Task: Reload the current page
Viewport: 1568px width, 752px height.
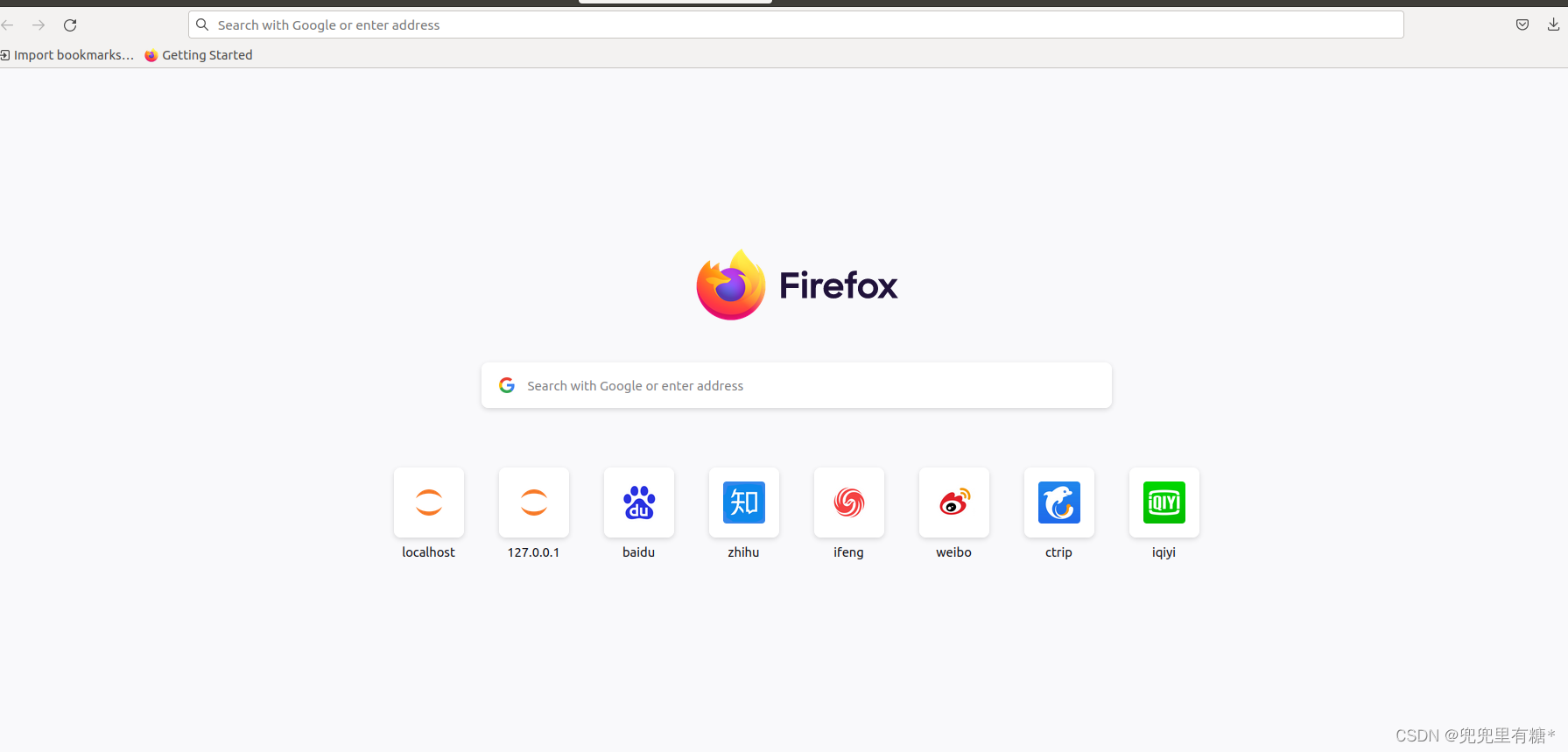Action: tap(70, 25)
